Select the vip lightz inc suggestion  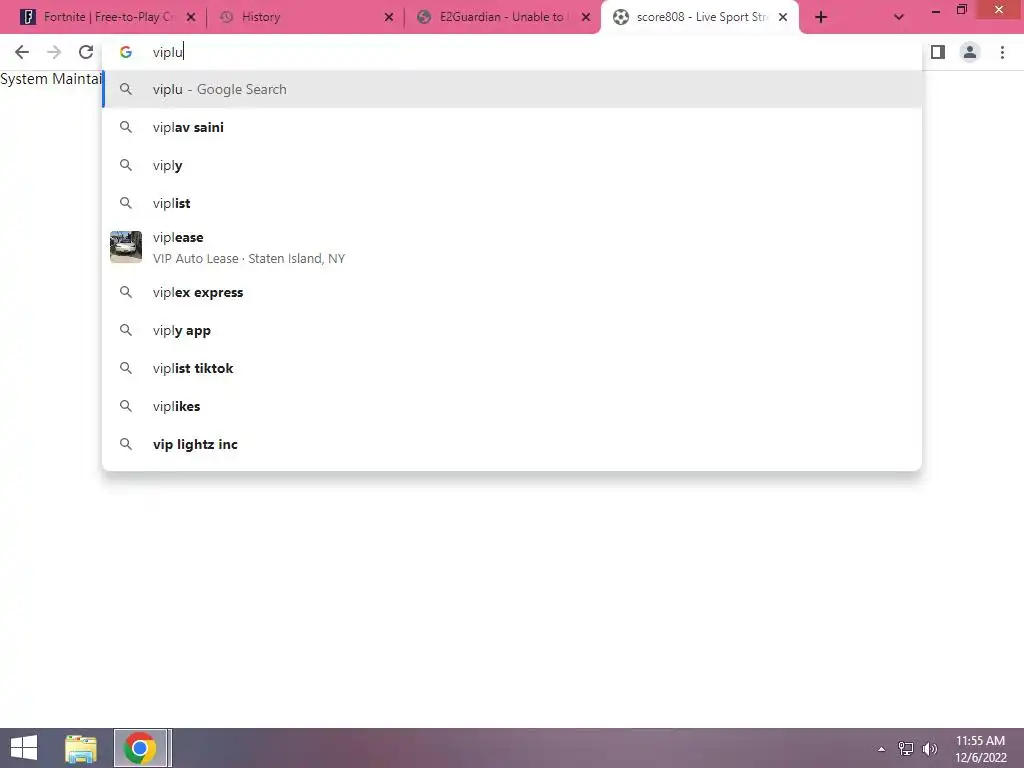512,444
